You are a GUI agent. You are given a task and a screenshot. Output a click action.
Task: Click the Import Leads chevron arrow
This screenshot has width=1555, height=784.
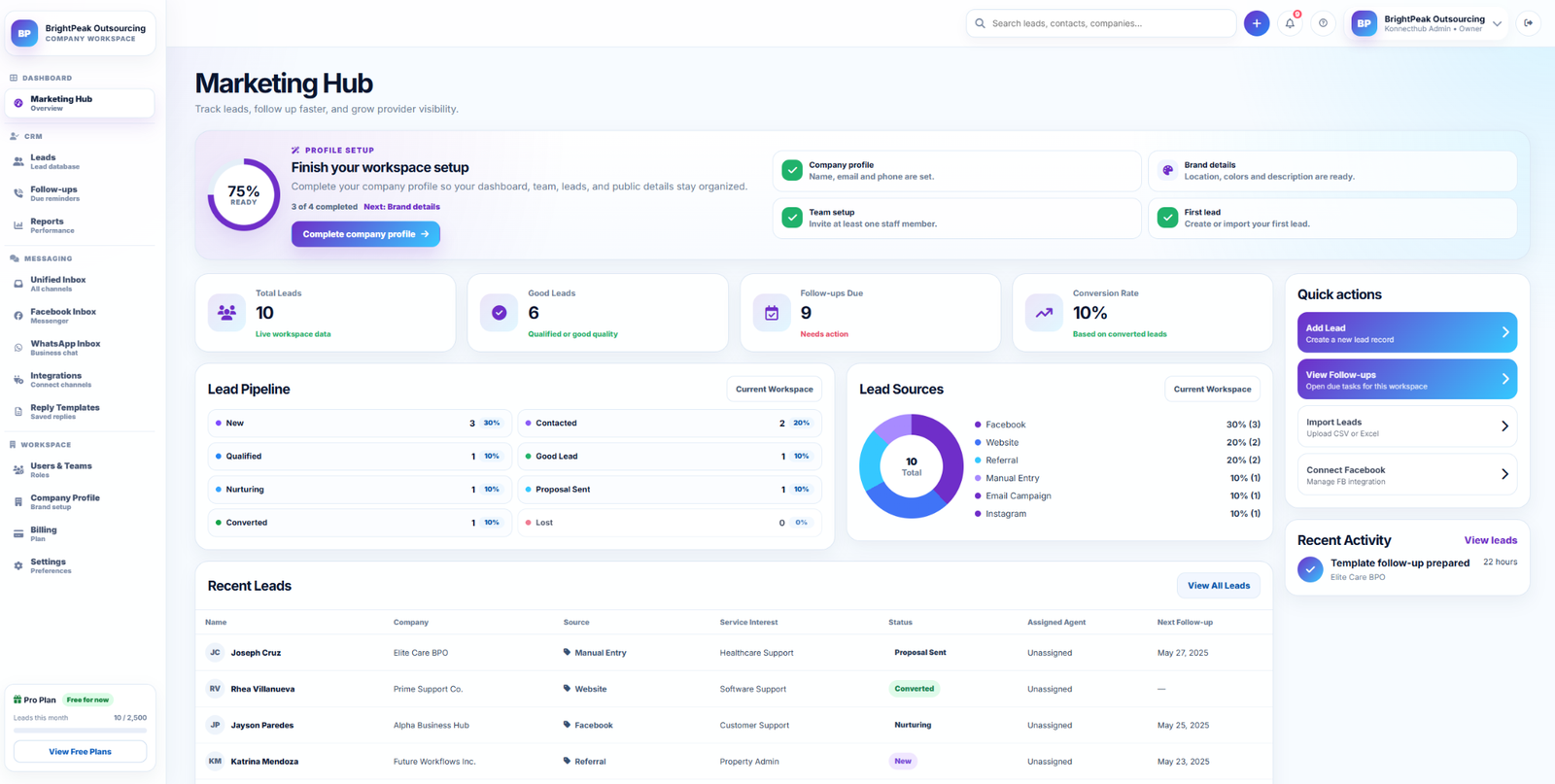coord(1504,426)
